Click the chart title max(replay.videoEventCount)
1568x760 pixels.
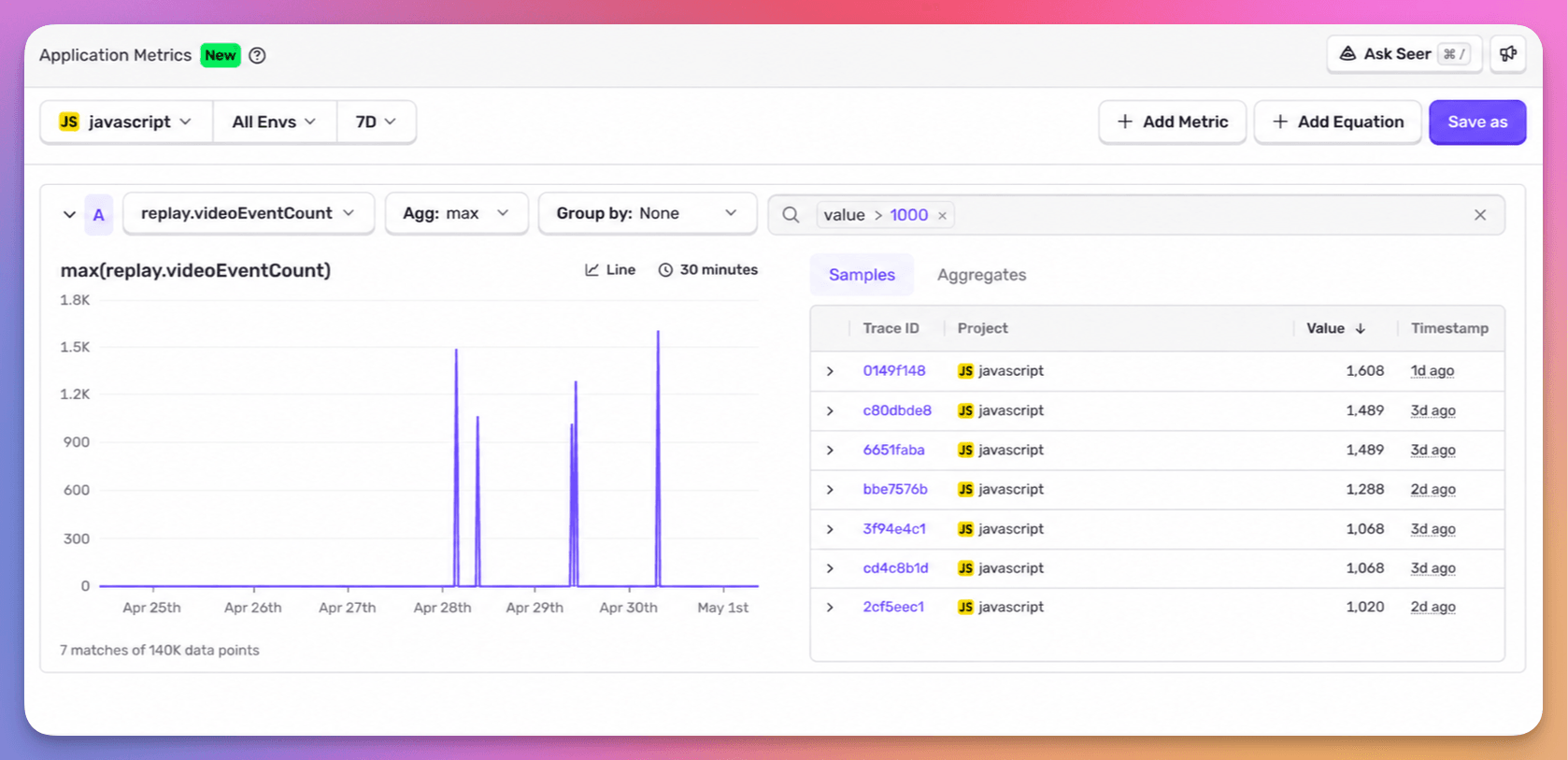click(x=195, y=270)
